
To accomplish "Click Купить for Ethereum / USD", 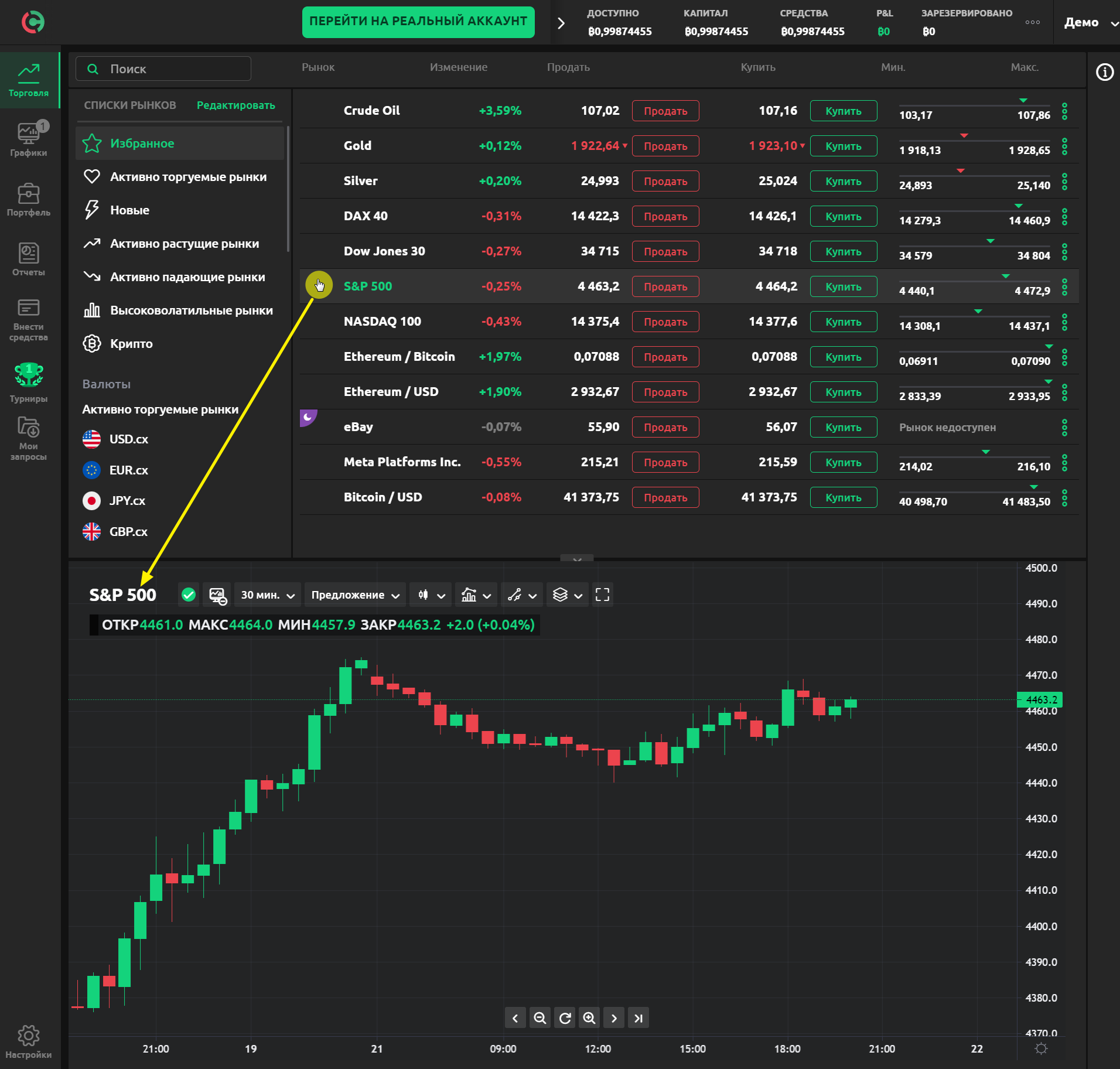I will pos(844,392).
